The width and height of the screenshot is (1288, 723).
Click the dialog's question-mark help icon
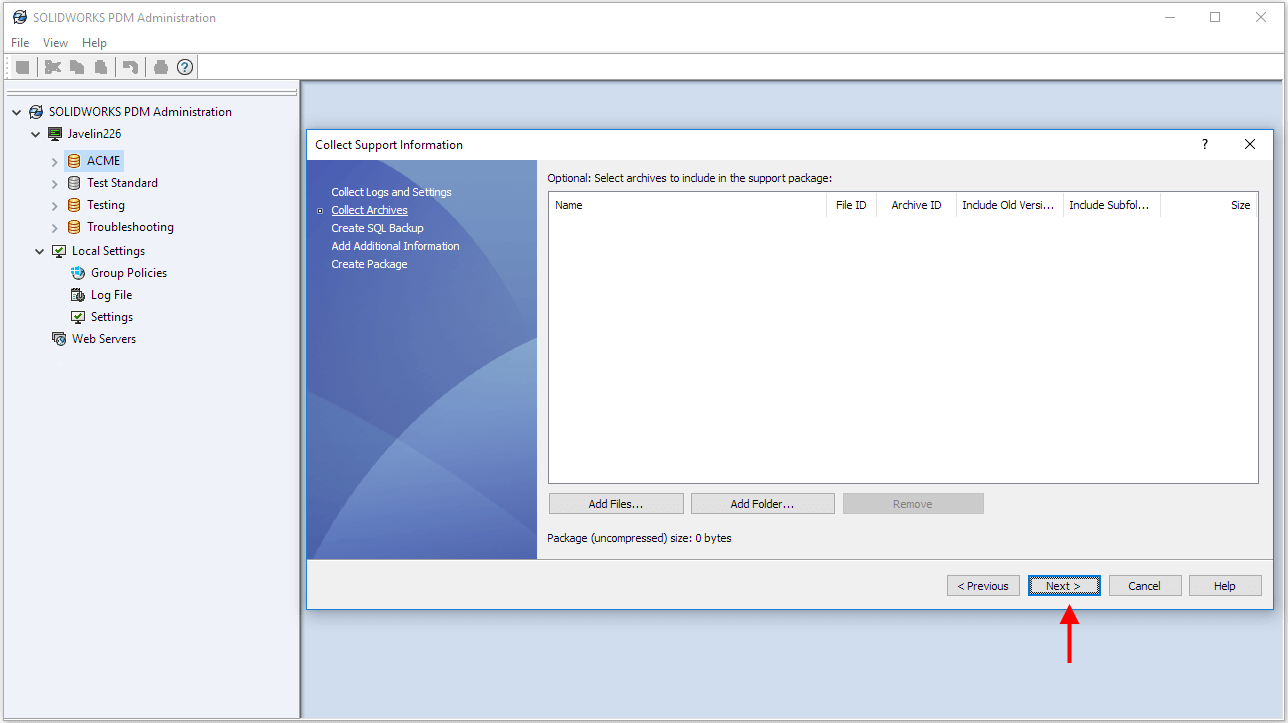[1205, 144]
